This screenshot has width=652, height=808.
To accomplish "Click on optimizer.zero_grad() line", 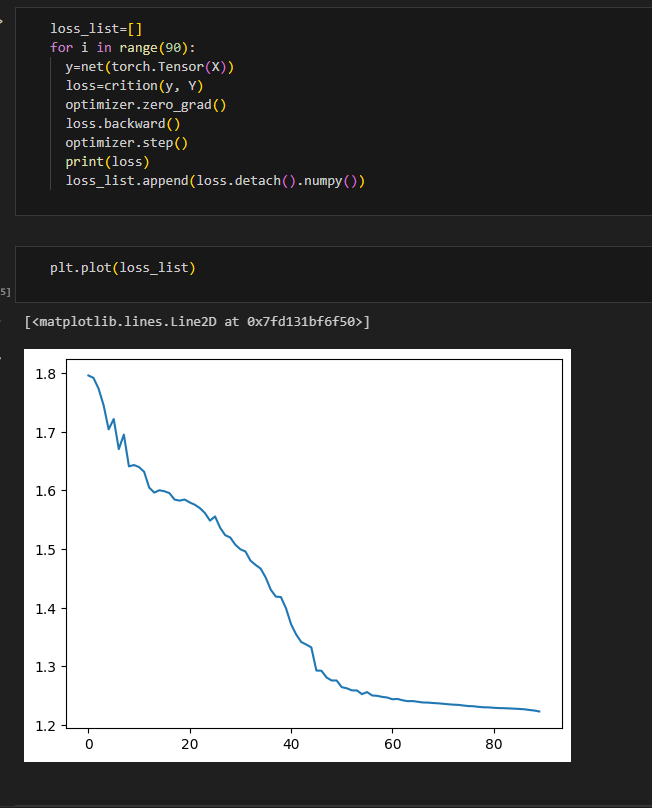I will click(x=145, y=105).
